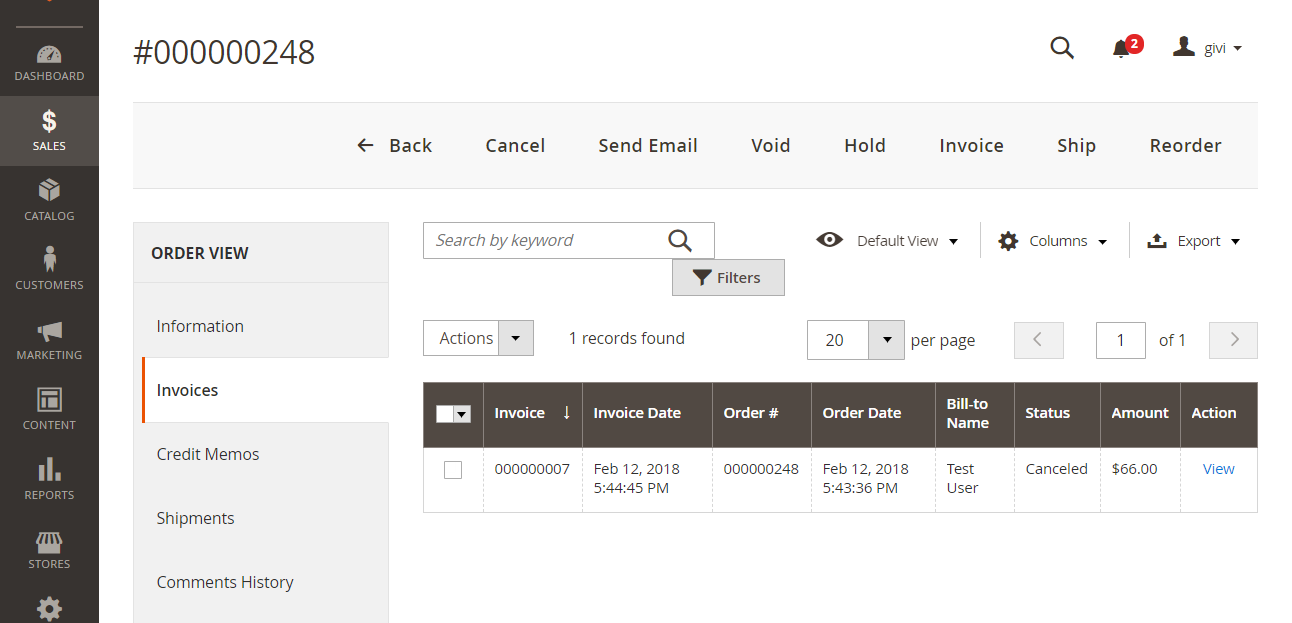Switch to the Comments History tab
The image size is (1292, 623).
(x=261, y=582)
